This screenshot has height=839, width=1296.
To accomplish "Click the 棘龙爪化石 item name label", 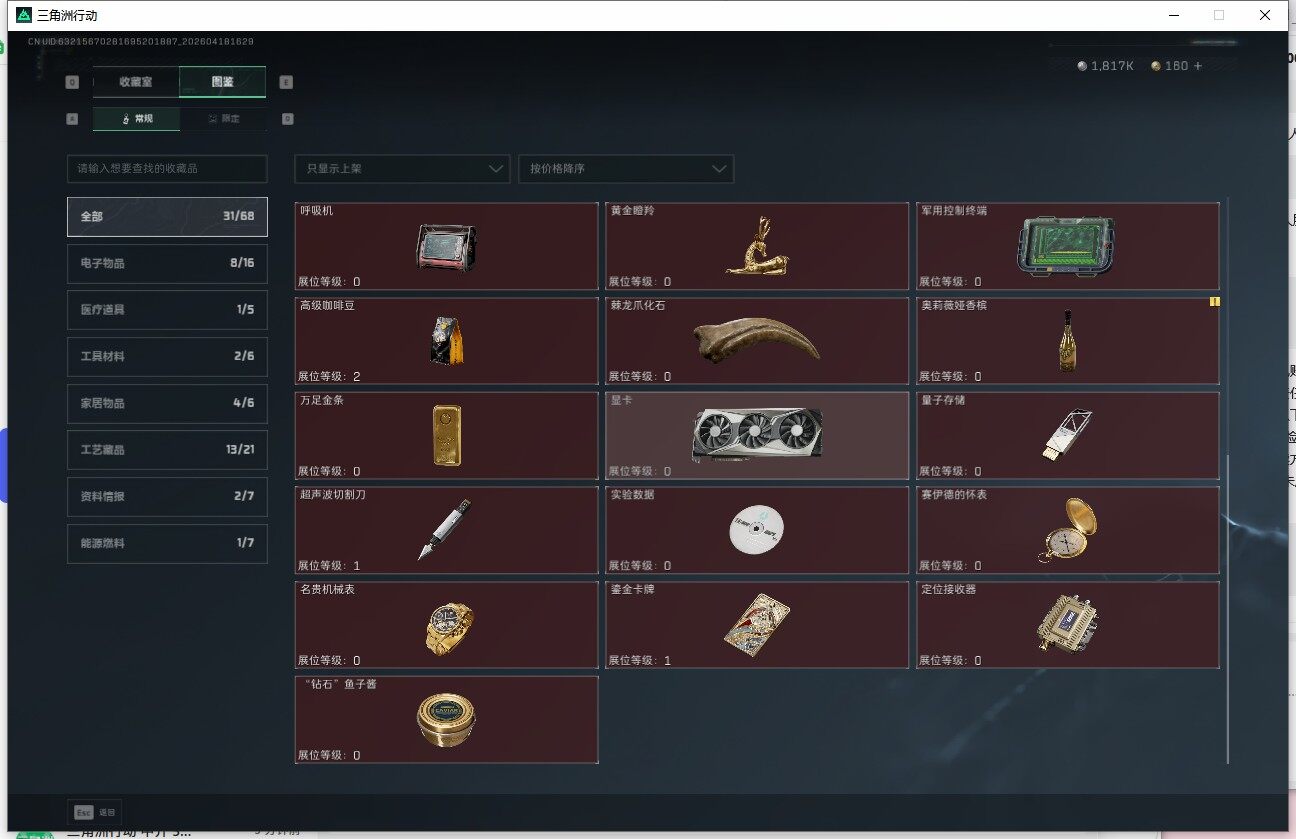I will pyautogui.click(x=638, y=305).
